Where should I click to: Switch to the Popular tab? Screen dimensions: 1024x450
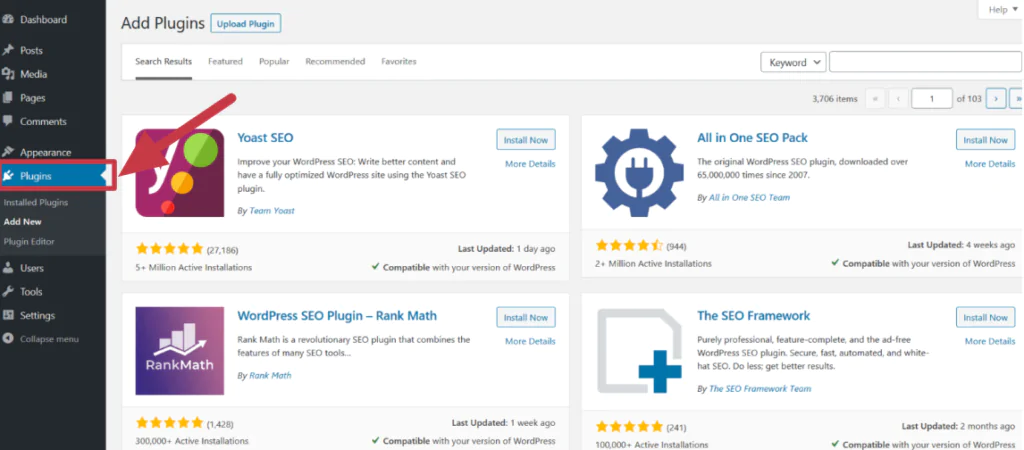(x=274, y=62)
